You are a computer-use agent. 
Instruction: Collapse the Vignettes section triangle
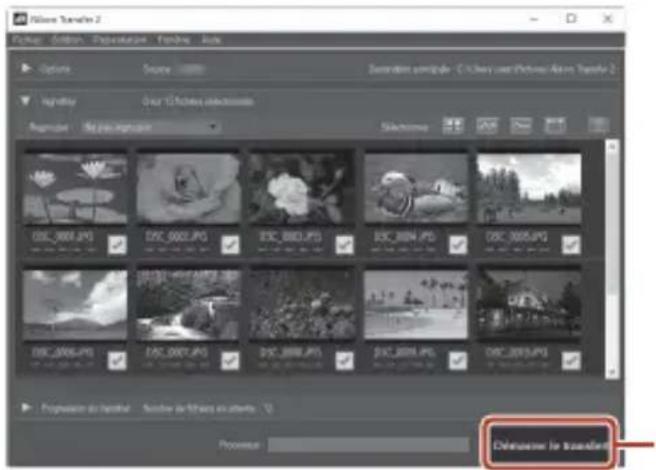pyautogui.click(x=26, y=101)
